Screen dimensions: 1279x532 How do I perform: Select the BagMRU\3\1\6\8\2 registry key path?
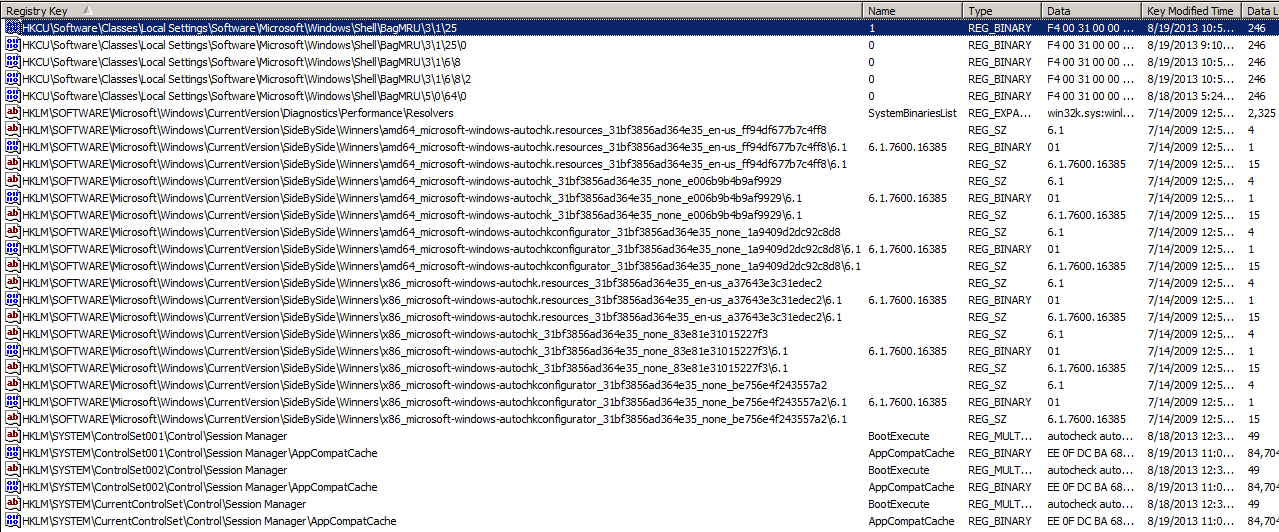click(247, 79)
